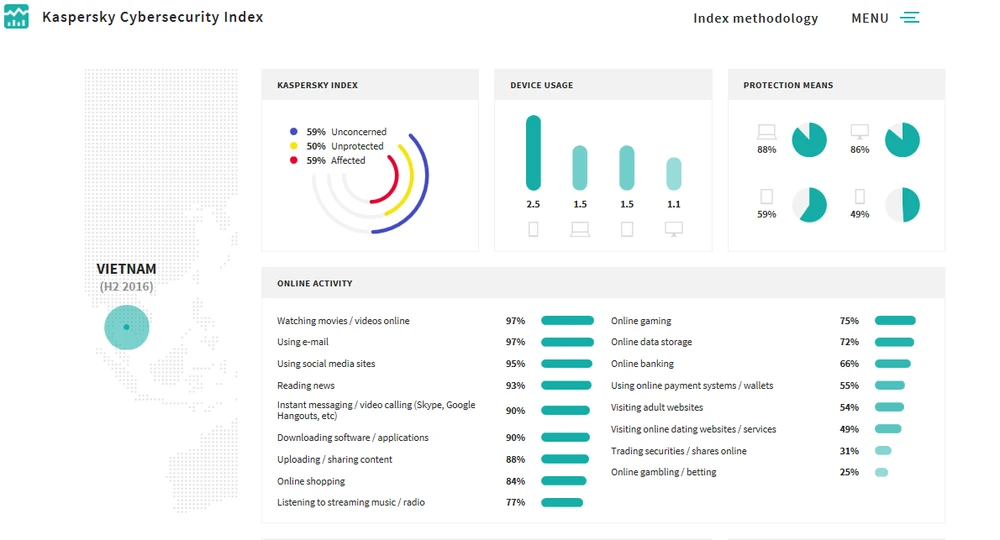Click the blue Unconcerned legend dot
This screenshot has width=1000, height=540.
click(293, 132)
